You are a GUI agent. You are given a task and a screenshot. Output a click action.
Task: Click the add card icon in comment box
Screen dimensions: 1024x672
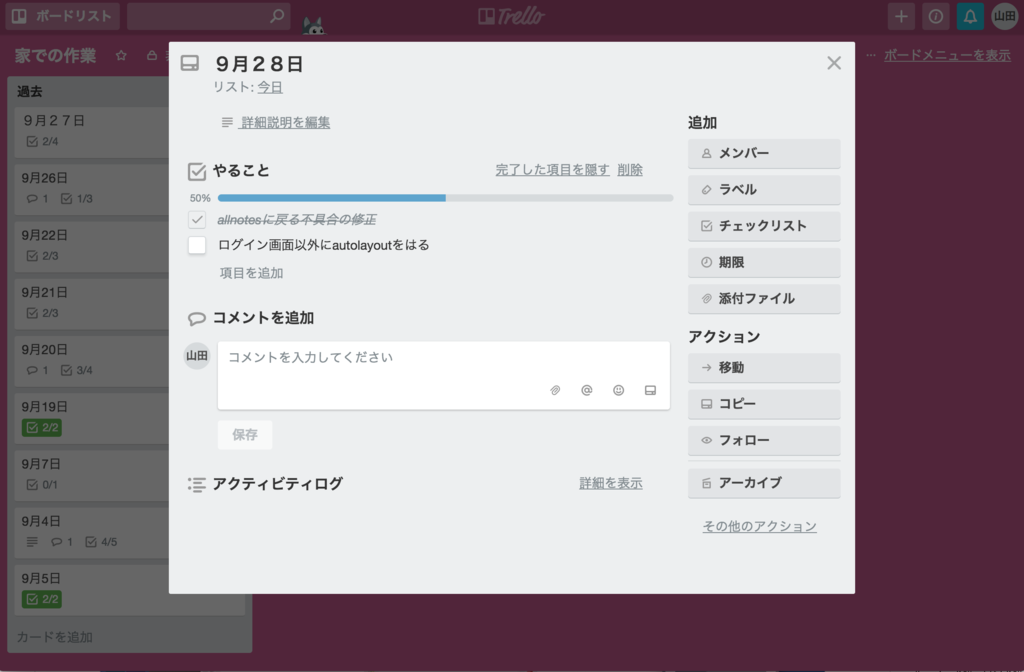tap(650, 391)
